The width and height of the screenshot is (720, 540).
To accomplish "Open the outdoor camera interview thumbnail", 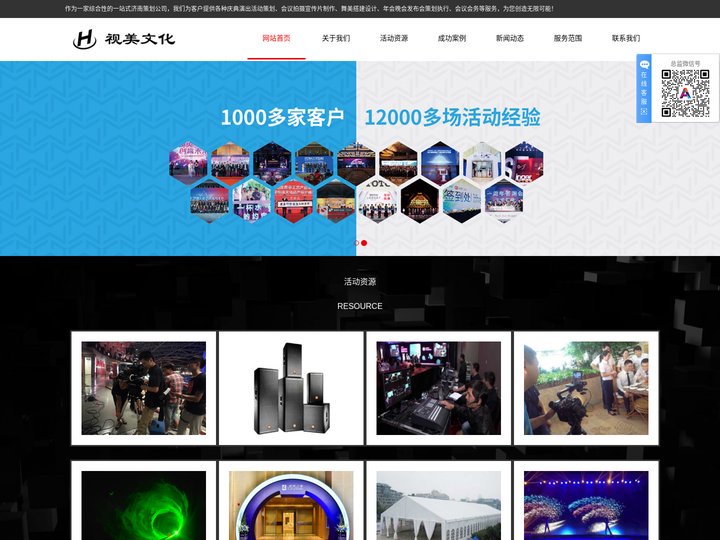I will tap(586, 388).
